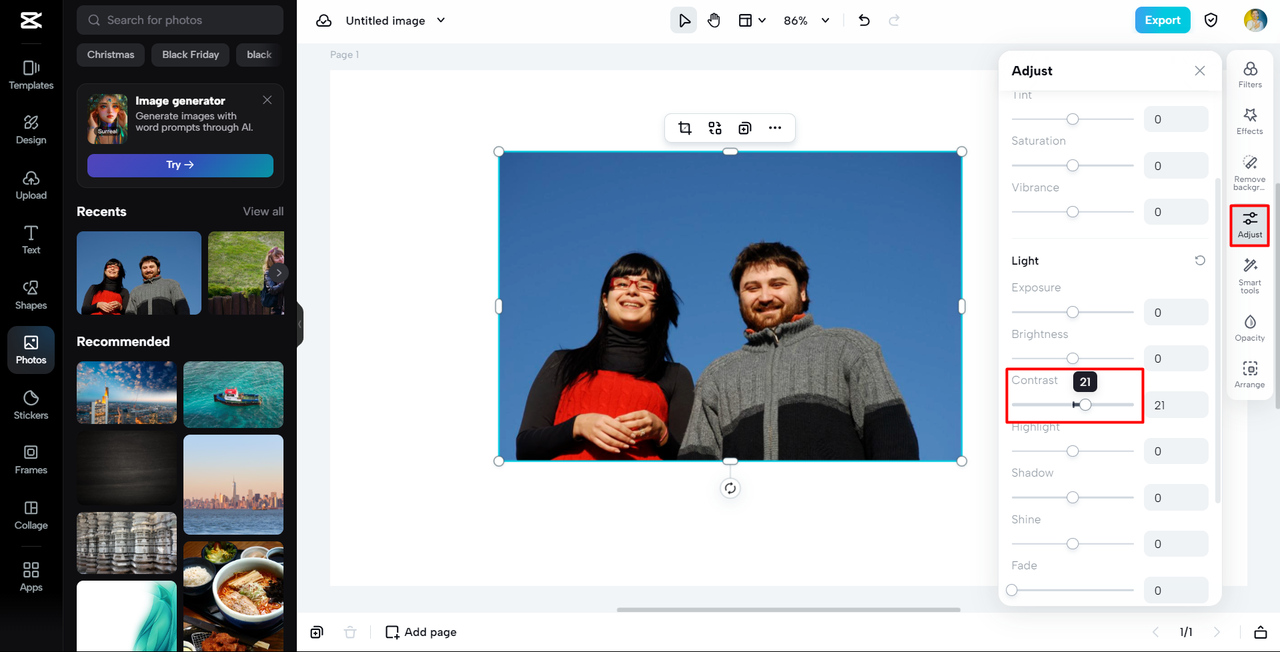Expand the layout view dropdown
Screen dimensions: 1280x652
coord(751,19)
